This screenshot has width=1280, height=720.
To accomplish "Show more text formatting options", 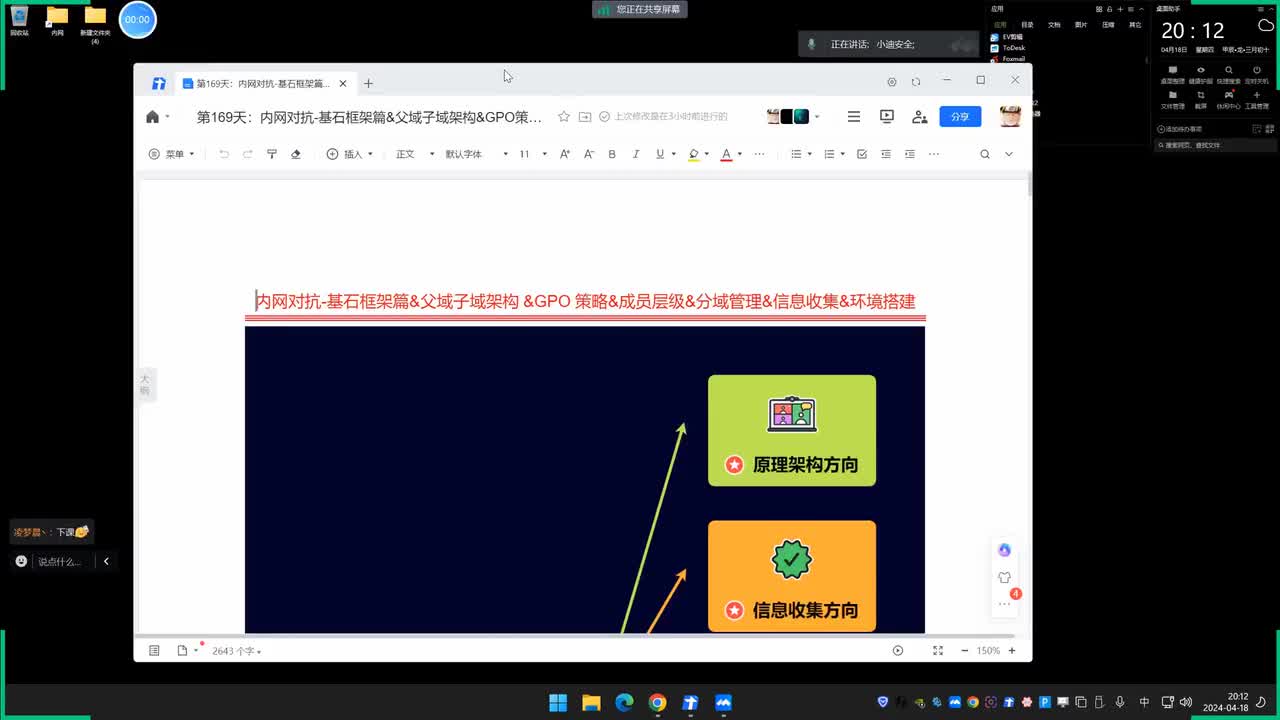I will (x=760, y=154).
